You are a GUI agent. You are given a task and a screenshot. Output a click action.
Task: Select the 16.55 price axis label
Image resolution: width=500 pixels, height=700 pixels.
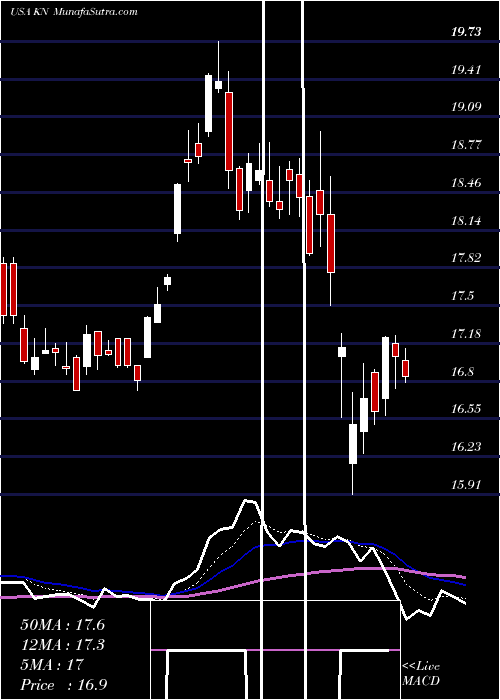click(x=467, y=409)
